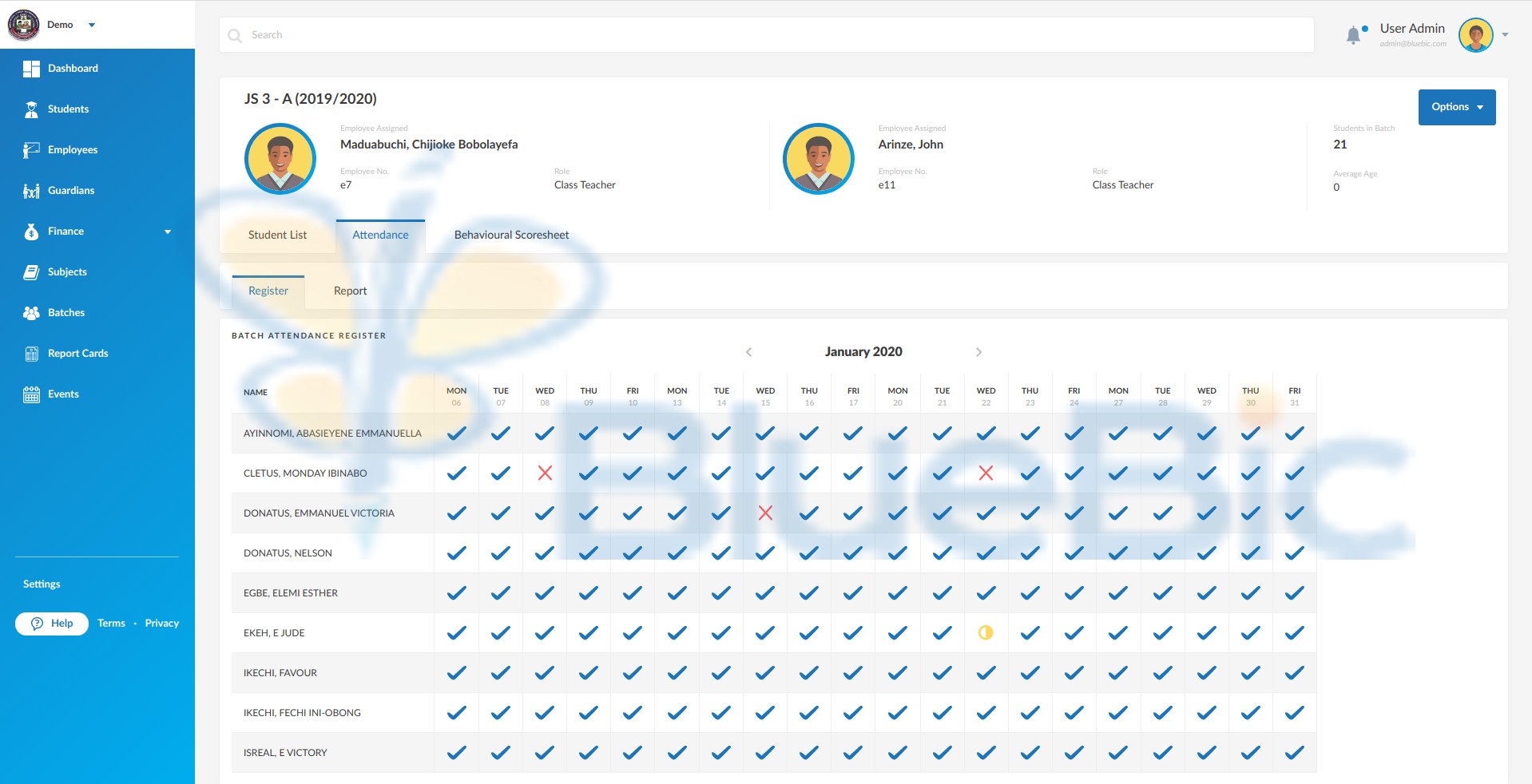Open Guardians via its sidebar icon
This screenshot has width=1532, height=784.
31,191
